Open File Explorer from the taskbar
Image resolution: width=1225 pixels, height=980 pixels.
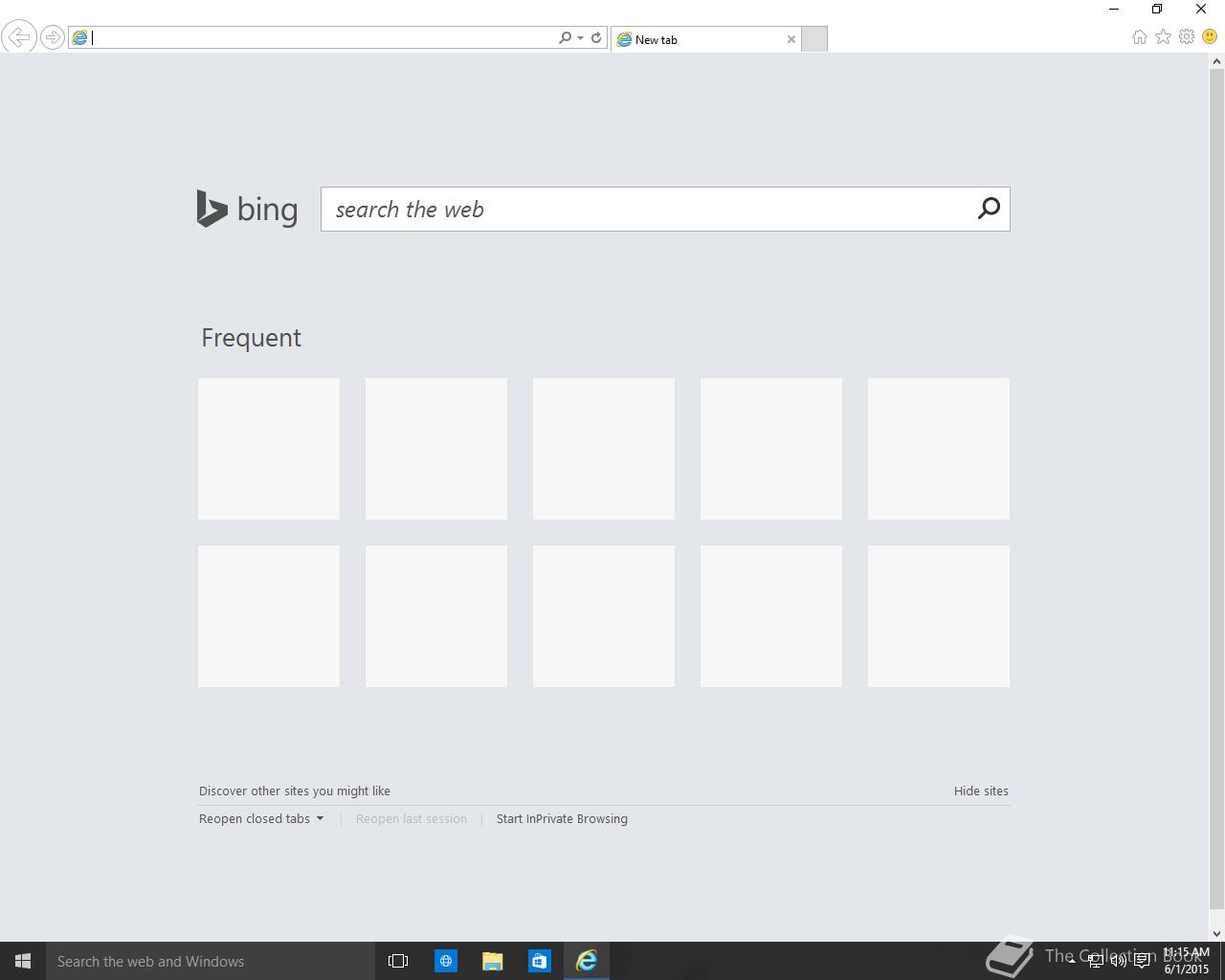(x=493, y=961)
